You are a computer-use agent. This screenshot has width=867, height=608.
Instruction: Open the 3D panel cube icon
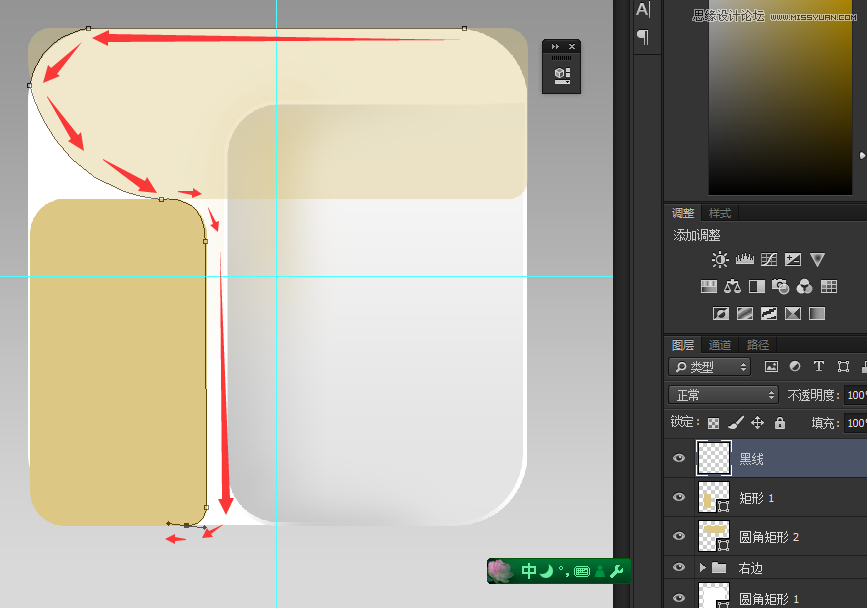[x=562, y=75]
